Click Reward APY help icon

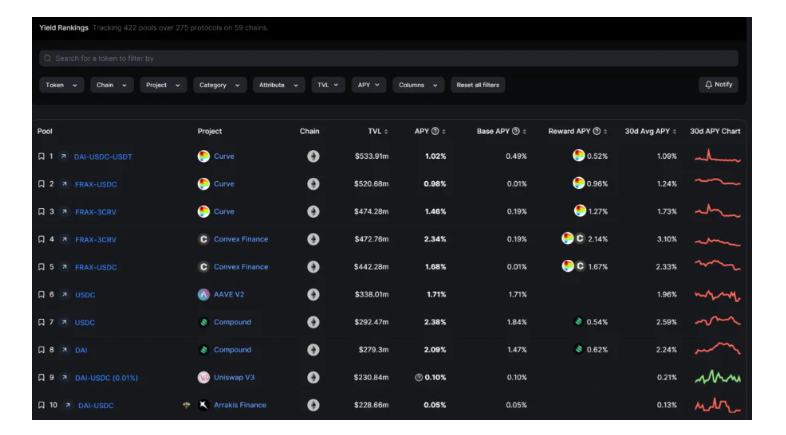[597, 131]
